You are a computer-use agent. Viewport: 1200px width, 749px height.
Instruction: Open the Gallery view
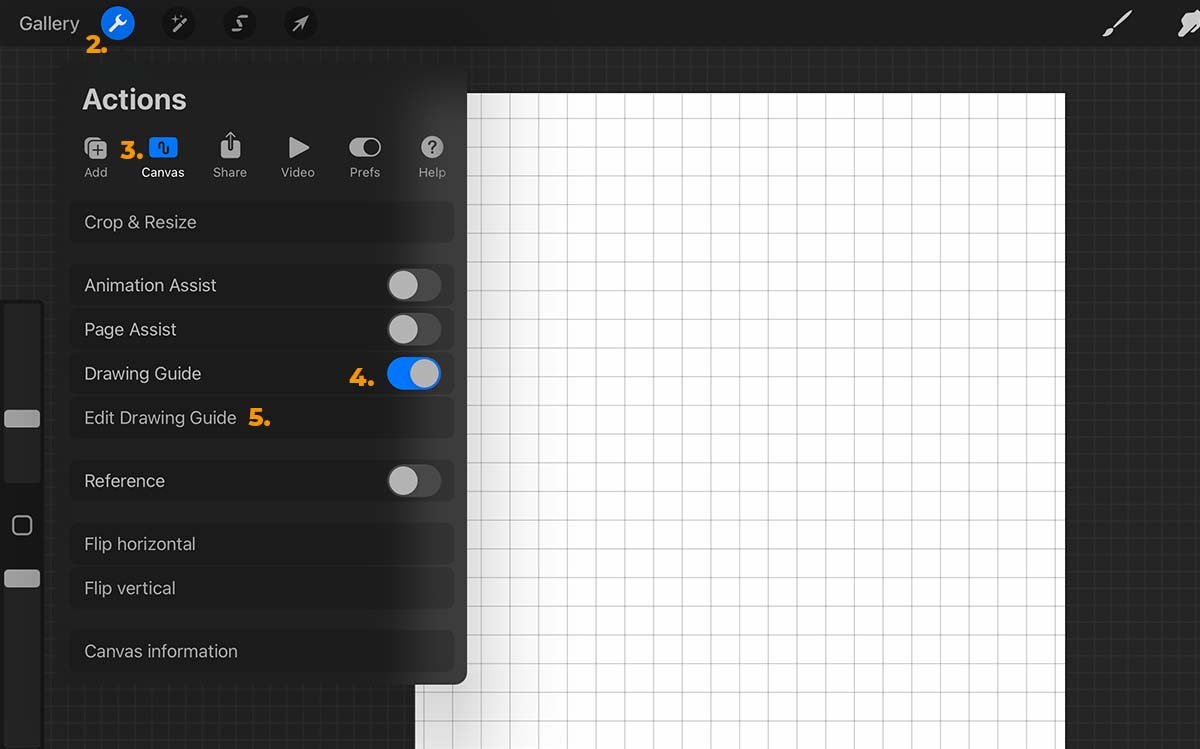(49, 23)
